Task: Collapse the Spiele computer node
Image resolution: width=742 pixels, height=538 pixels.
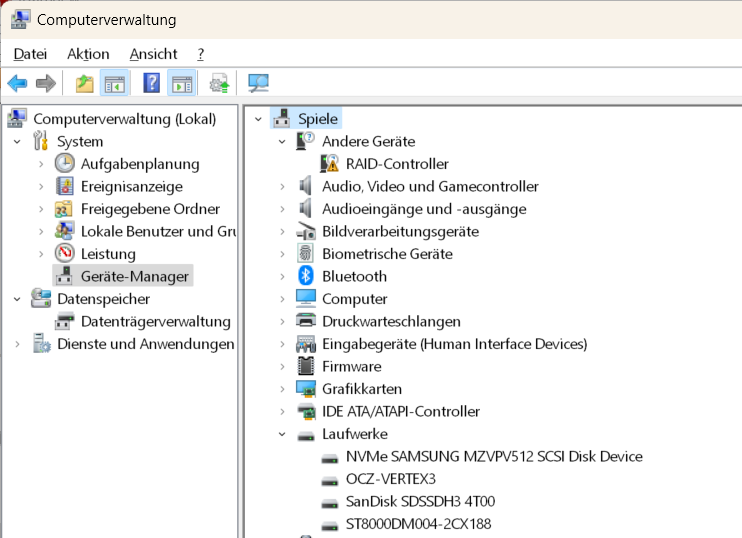Action: [258, 119]
